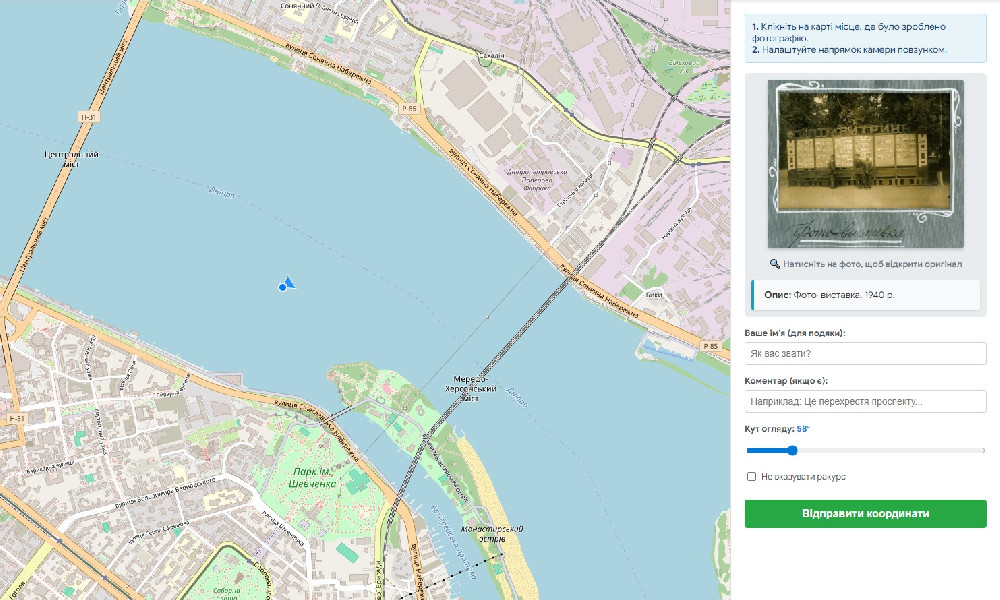This screenshot has width=1000, height=600.
Task: Click the blue camera position marker on river
Action: [x=286, y=284]
